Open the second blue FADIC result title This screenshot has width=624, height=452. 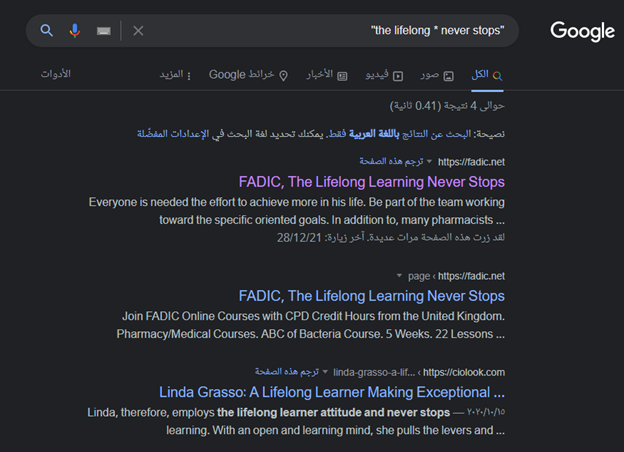pyautogui.click(x=371, y=296)
